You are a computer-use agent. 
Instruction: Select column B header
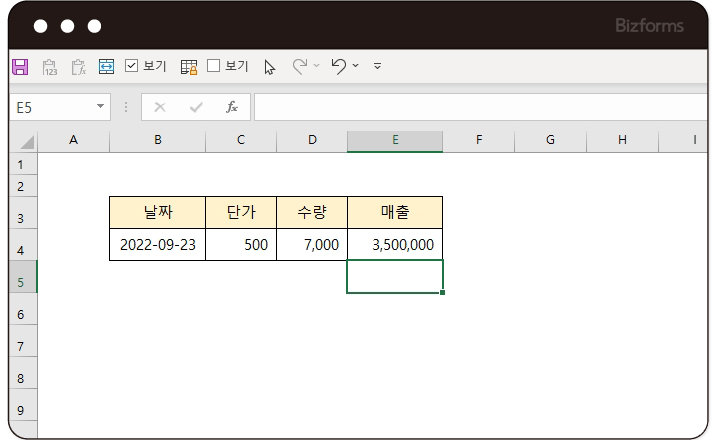coord(158,140)
